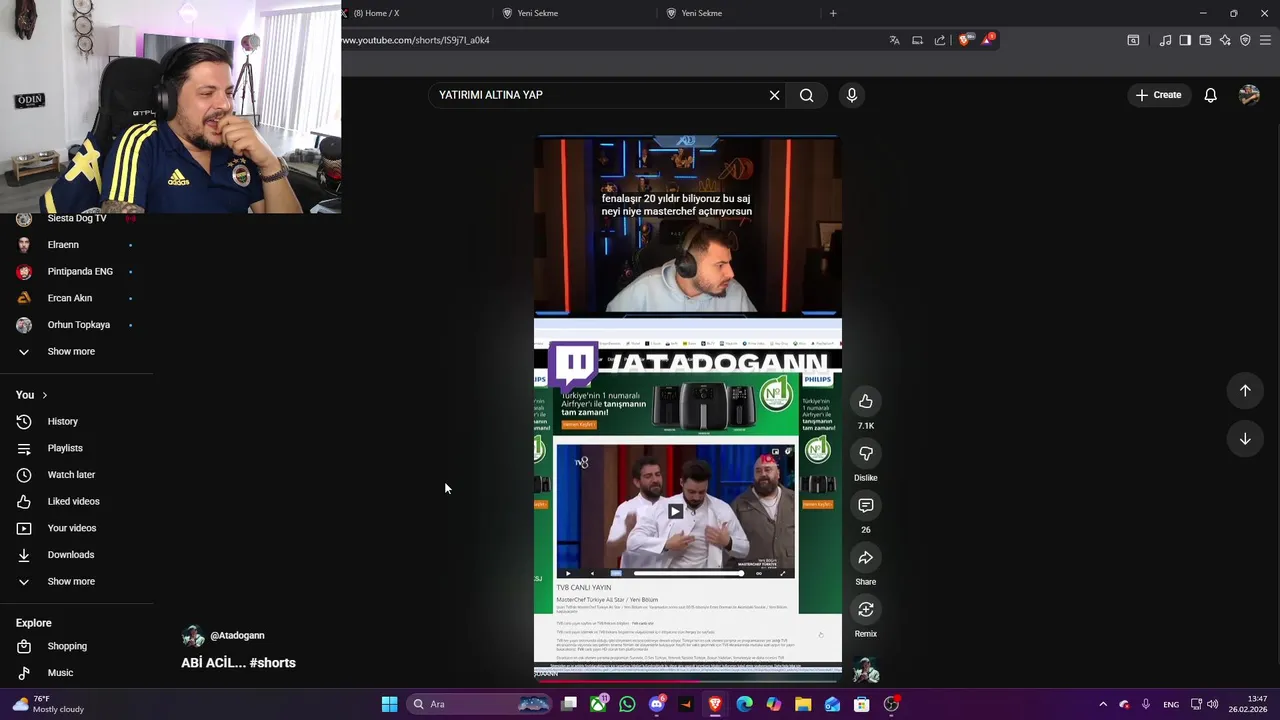Open the comments icon showing 26
1280x720 pixels.
click(x=866, y=505)
